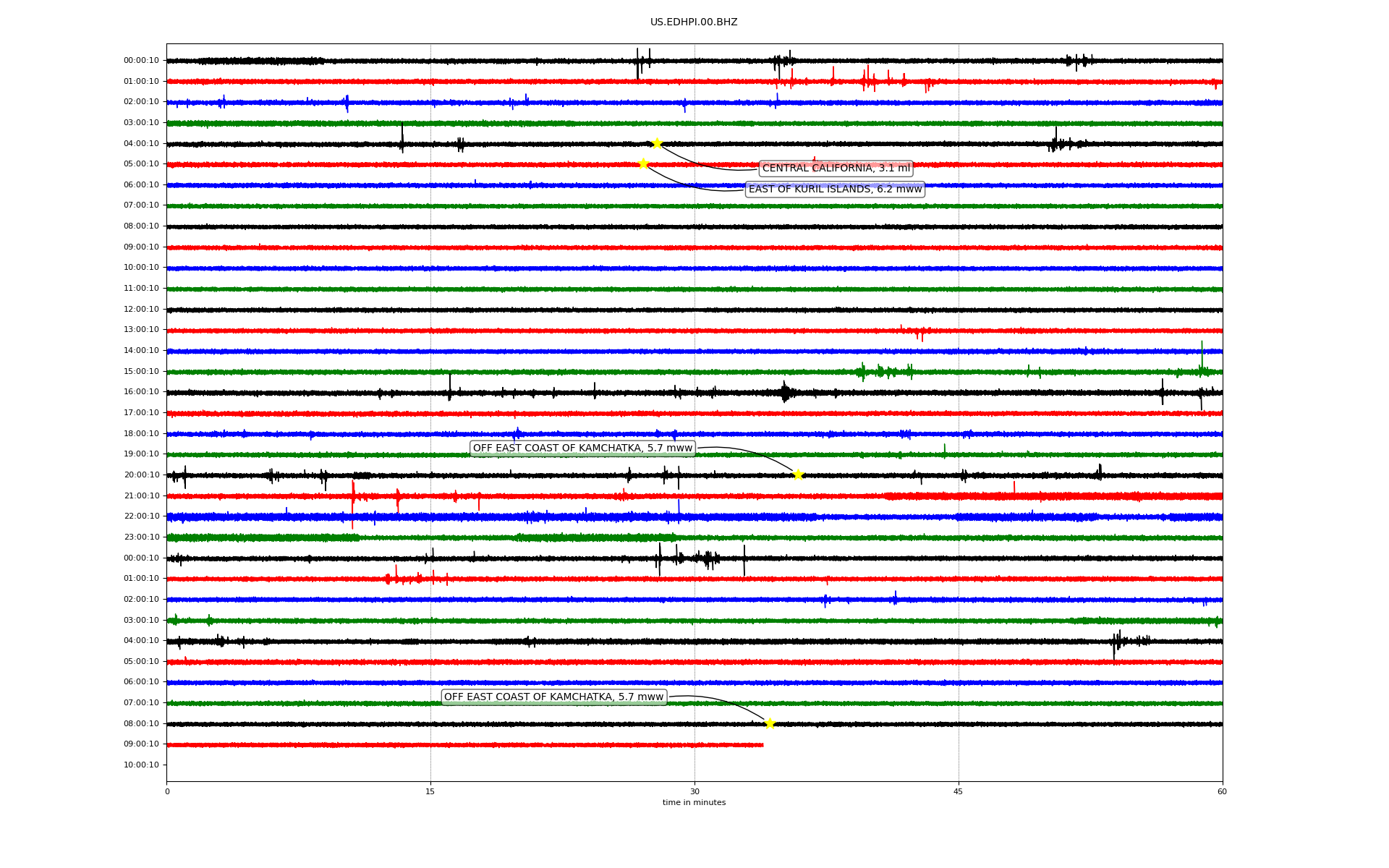
Task: Click the 21:00:10 row label
Action: 141,496
